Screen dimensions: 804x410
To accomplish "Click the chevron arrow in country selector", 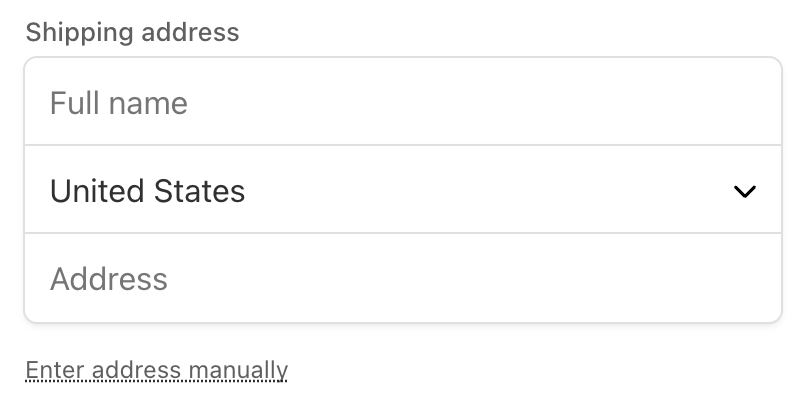I will (x=744, y=191).
